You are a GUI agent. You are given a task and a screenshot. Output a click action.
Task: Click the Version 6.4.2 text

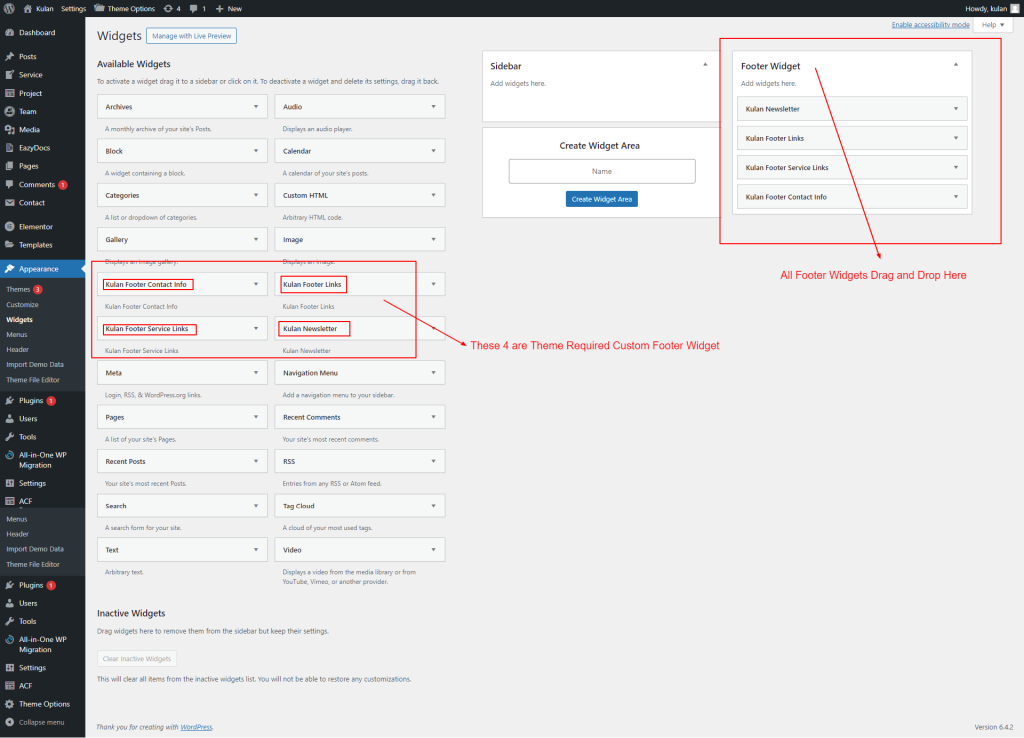[993, 727]
